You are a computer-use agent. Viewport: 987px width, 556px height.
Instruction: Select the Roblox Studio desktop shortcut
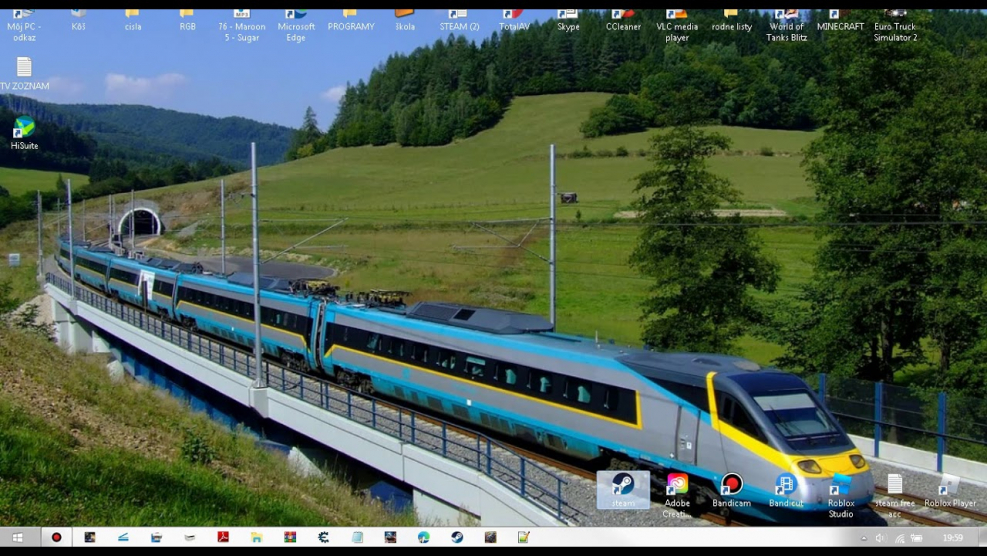point(840,496)
